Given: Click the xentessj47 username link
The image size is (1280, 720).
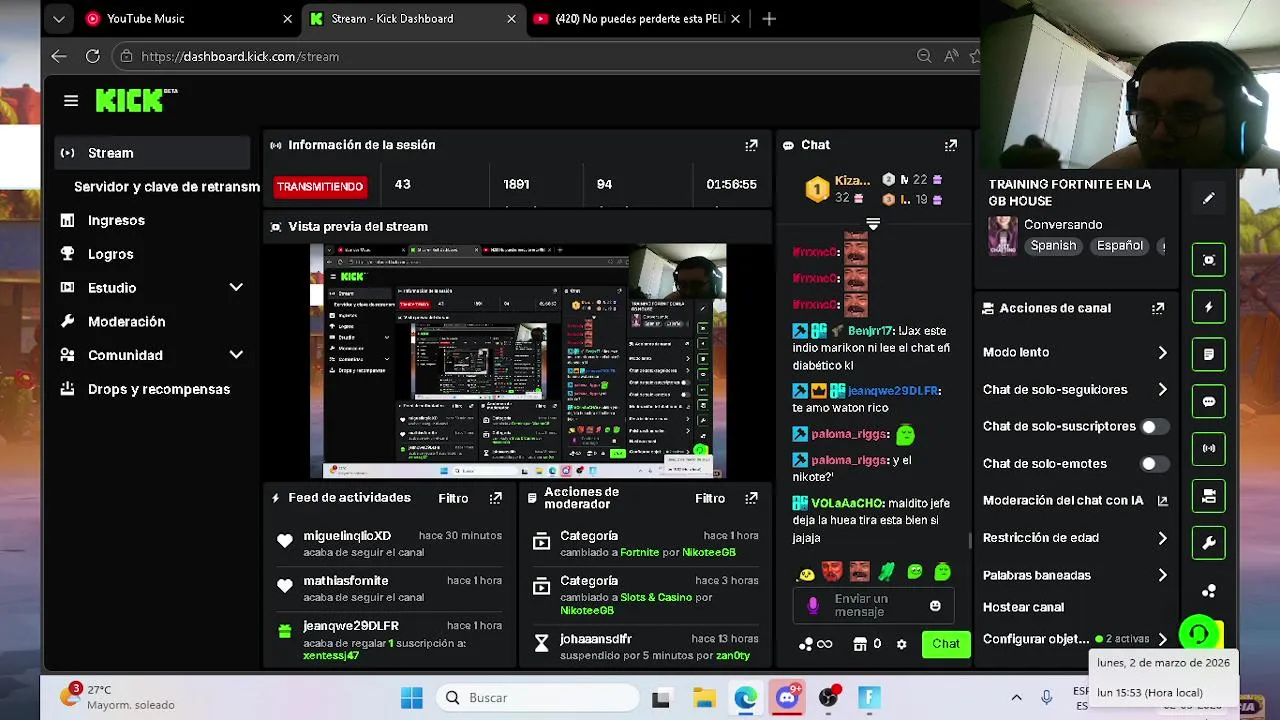Looking at the screenshot, I should coord(331,656).
